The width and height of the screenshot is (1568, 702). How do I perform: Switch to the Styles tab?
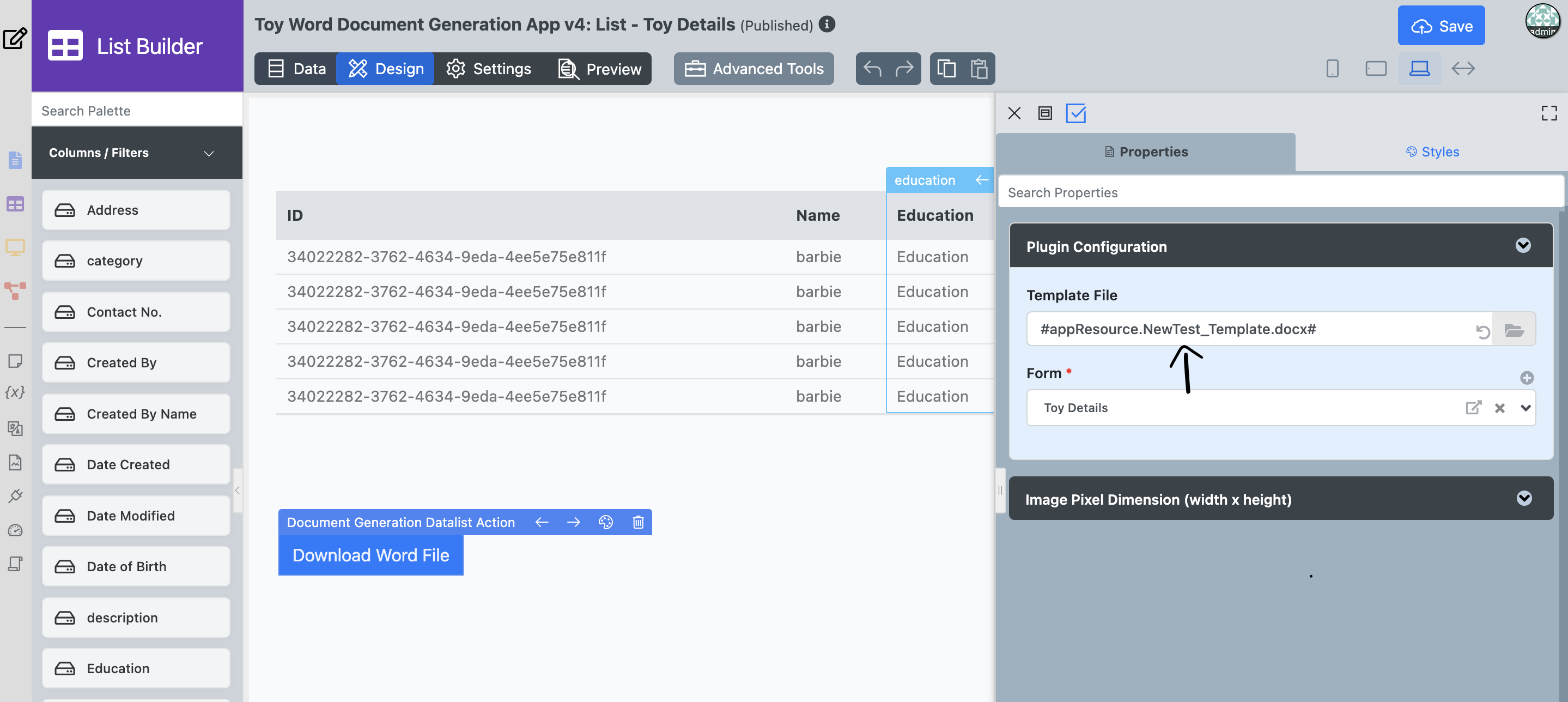1432,152
